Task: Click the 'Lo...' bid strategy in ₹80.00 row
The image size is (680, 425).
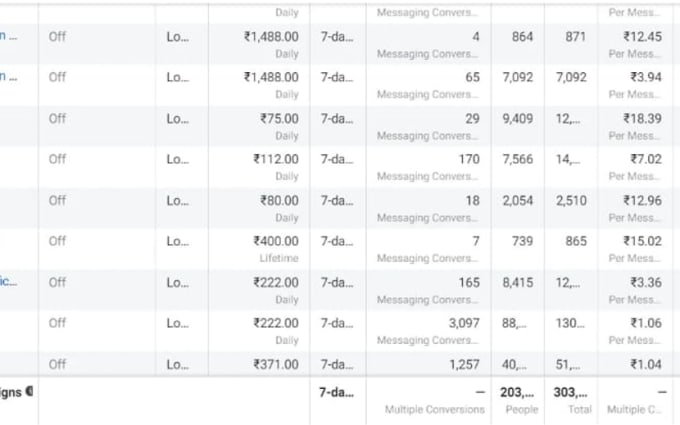Action: (x=177, y=200)
